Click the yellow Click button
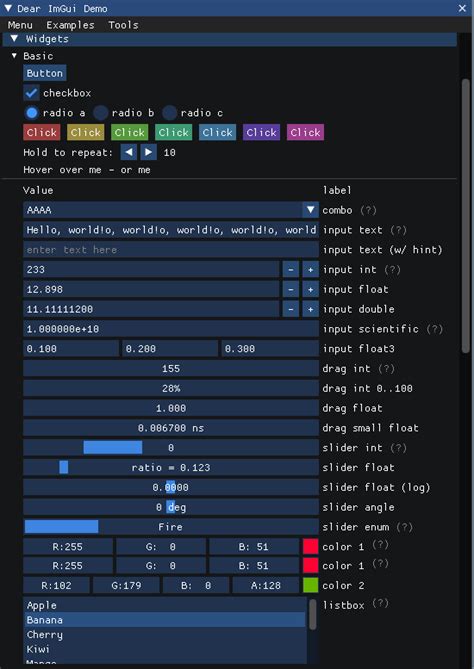474x669 pixels. pos(86,132)
